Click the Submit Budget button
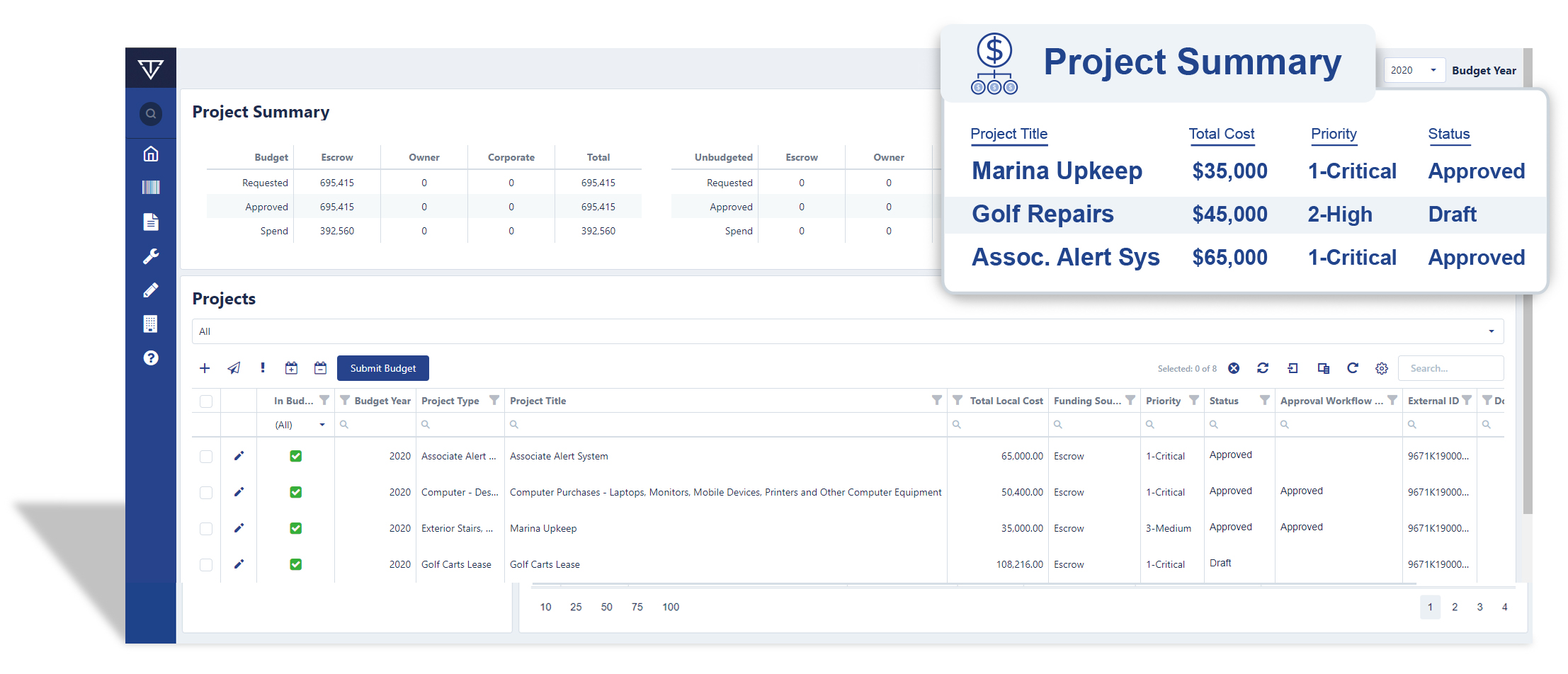 [382, 368]
